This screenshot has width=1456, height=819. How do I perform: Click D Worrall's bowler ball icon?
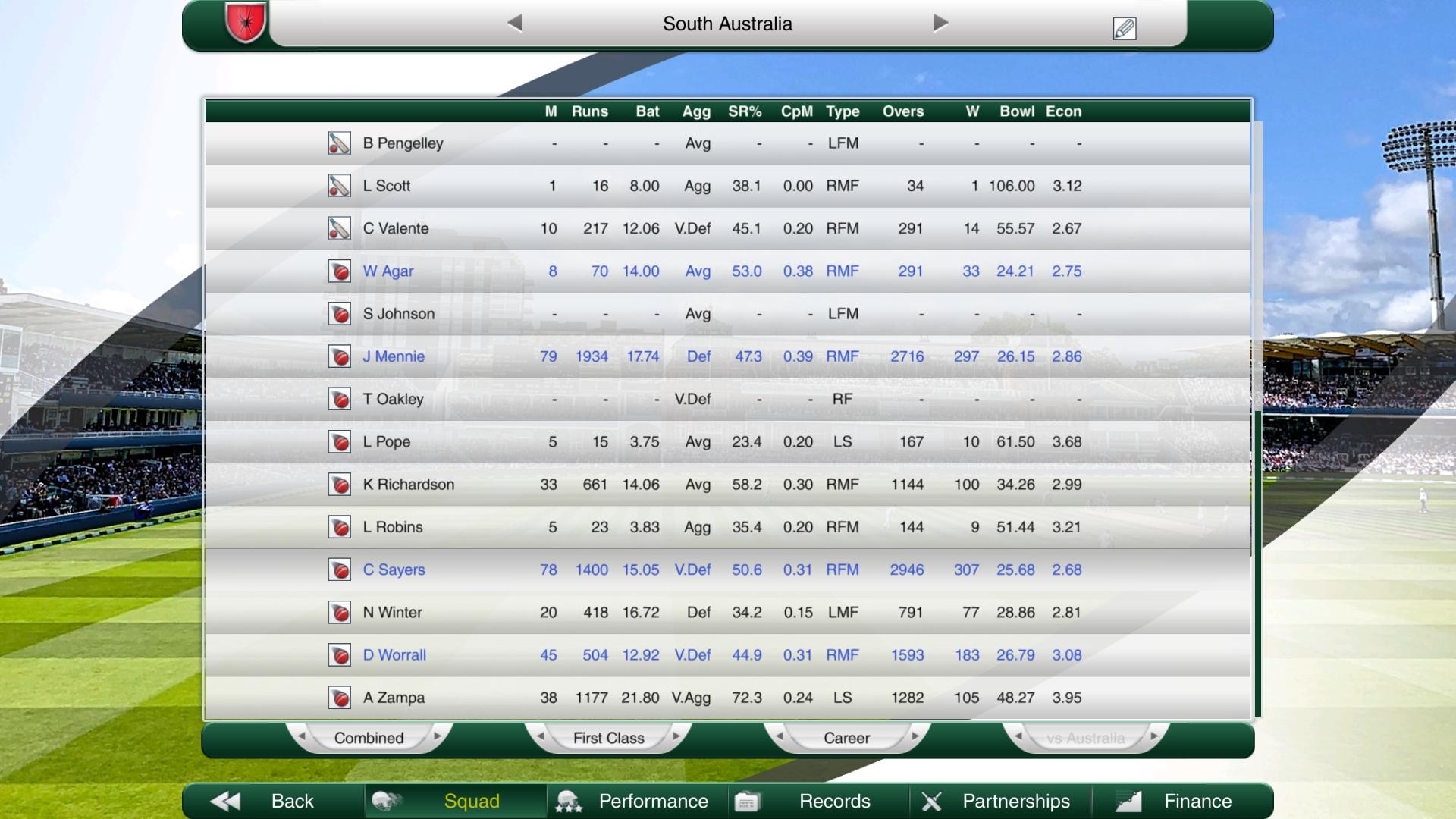coord(339,655)
